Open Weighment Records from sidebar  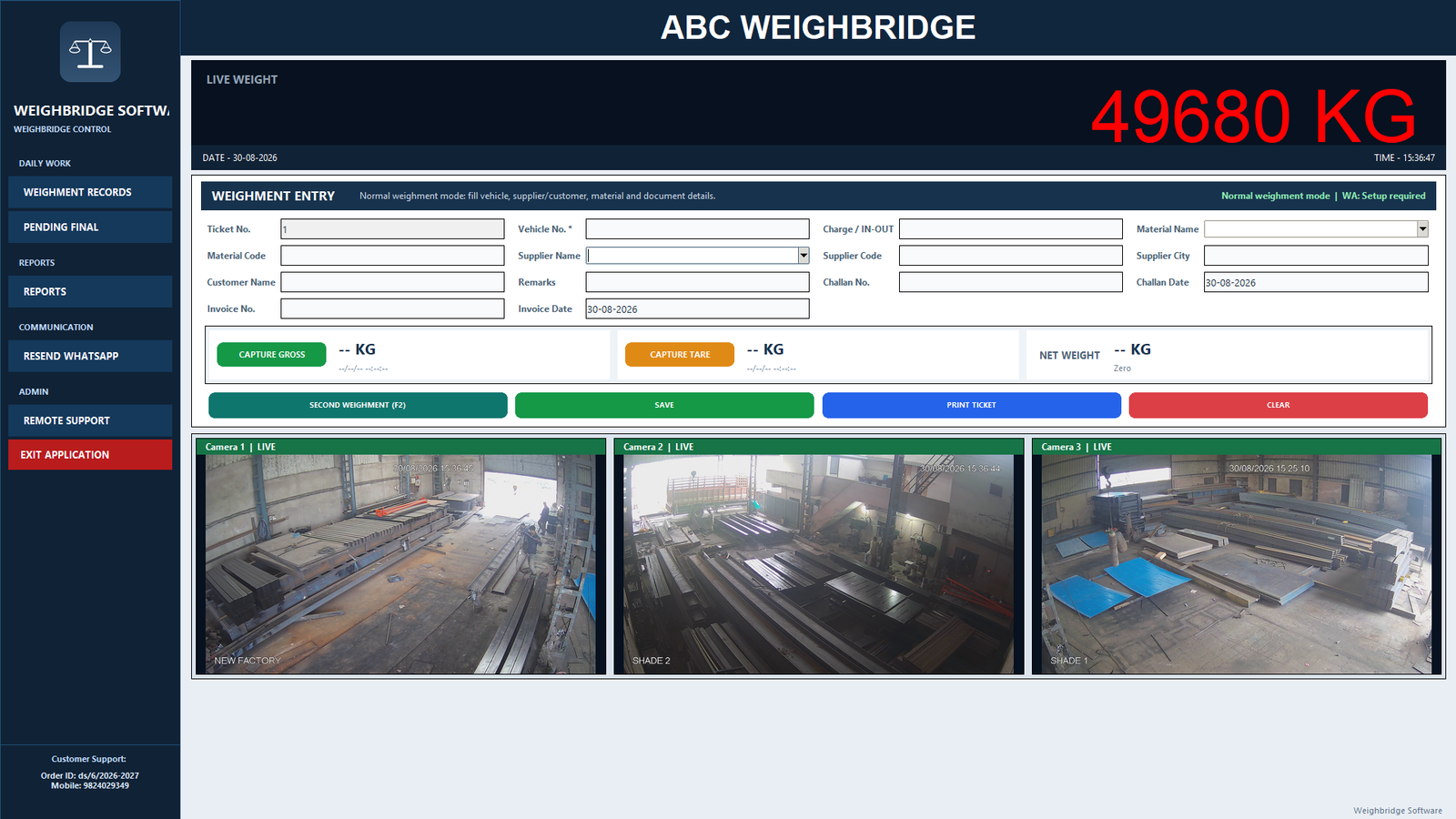(x=90, y=192)
